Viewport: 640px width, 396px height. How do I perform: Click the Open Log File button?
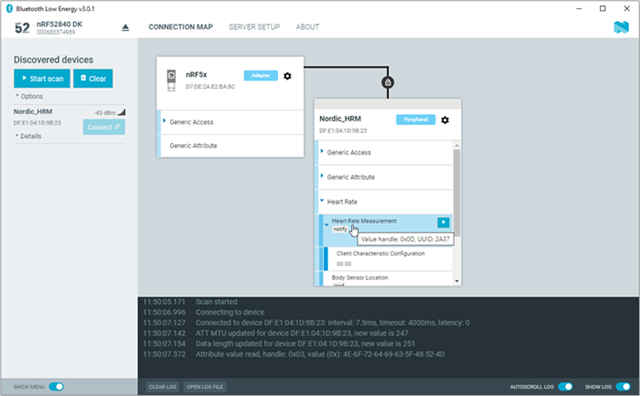(x=205, y=387)
